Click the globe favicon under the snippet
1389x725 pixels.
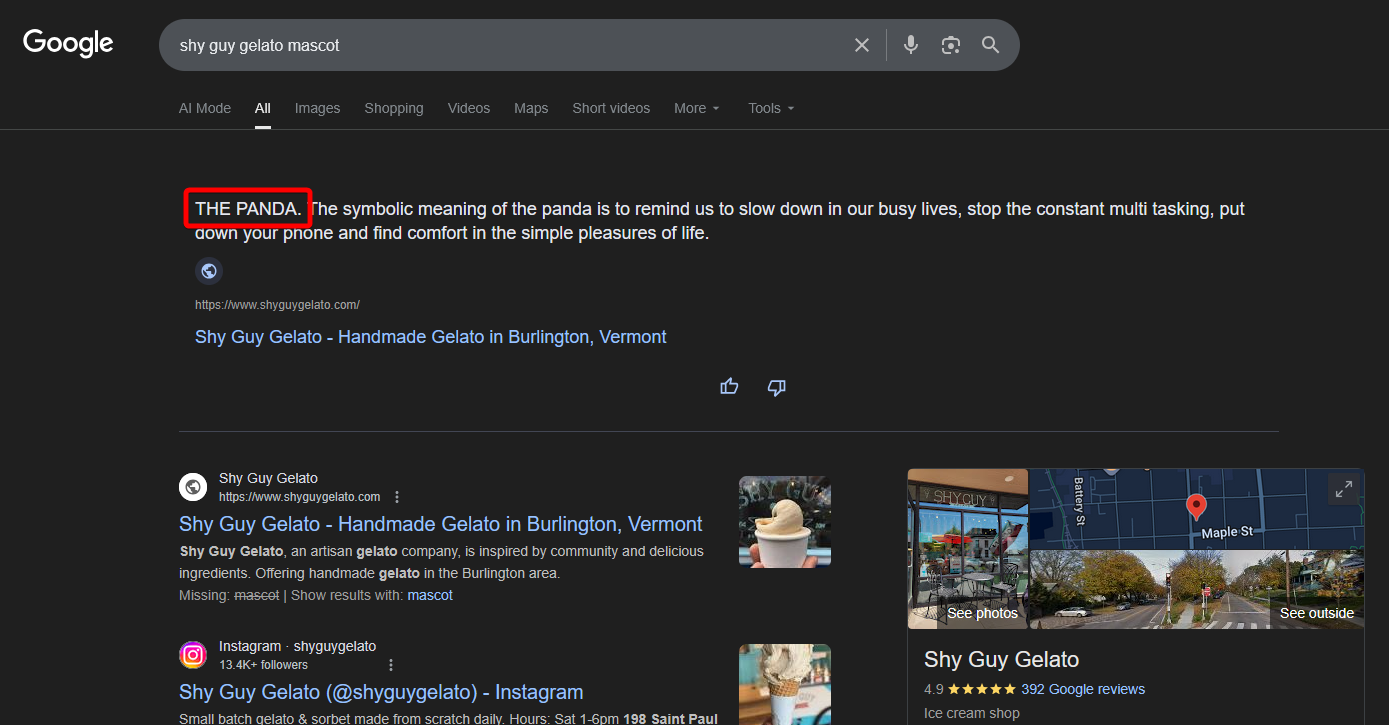point(209,270)
